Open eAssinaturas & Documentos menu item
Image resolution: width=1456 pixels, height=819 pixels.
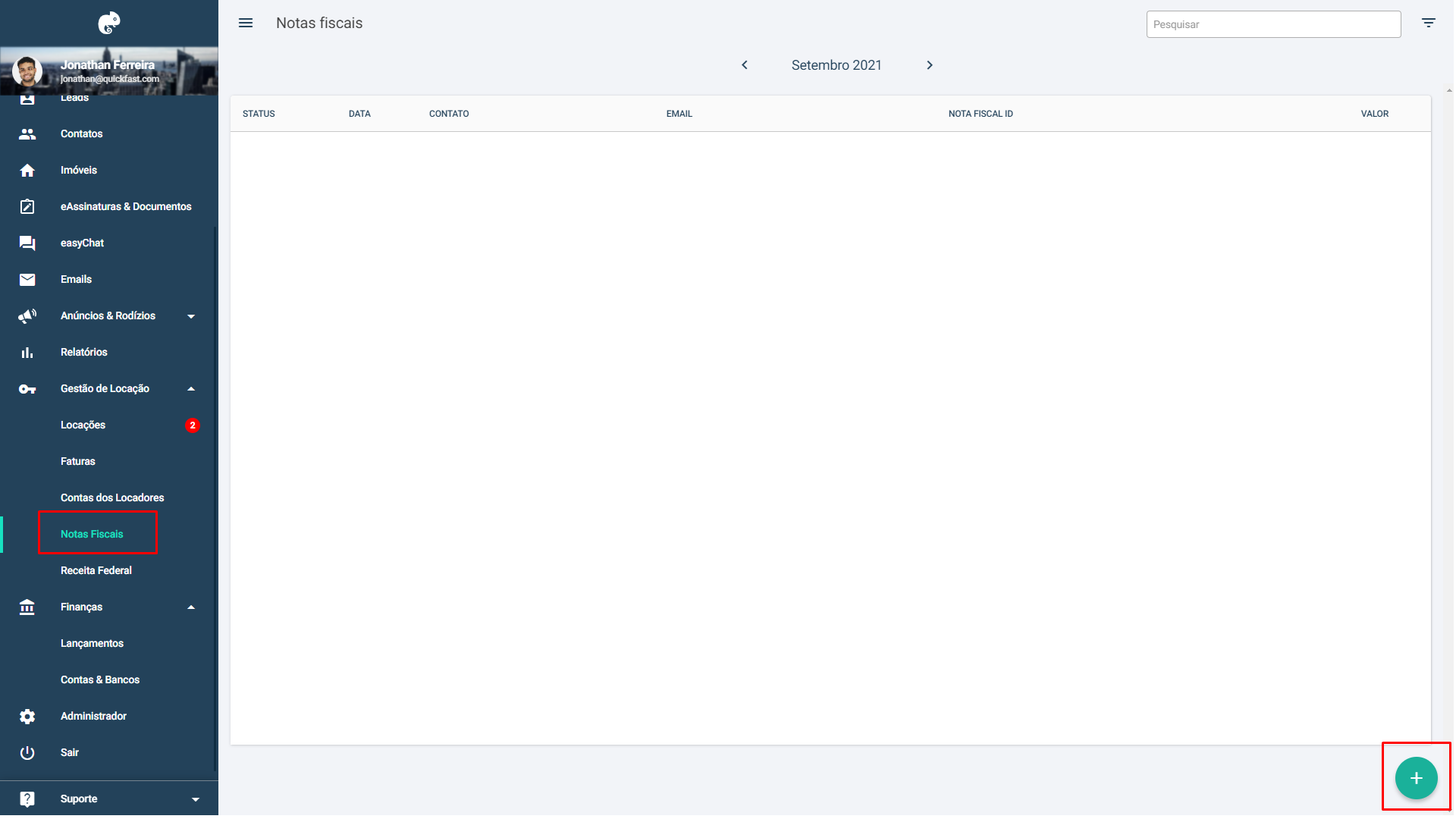coord(126,207)
